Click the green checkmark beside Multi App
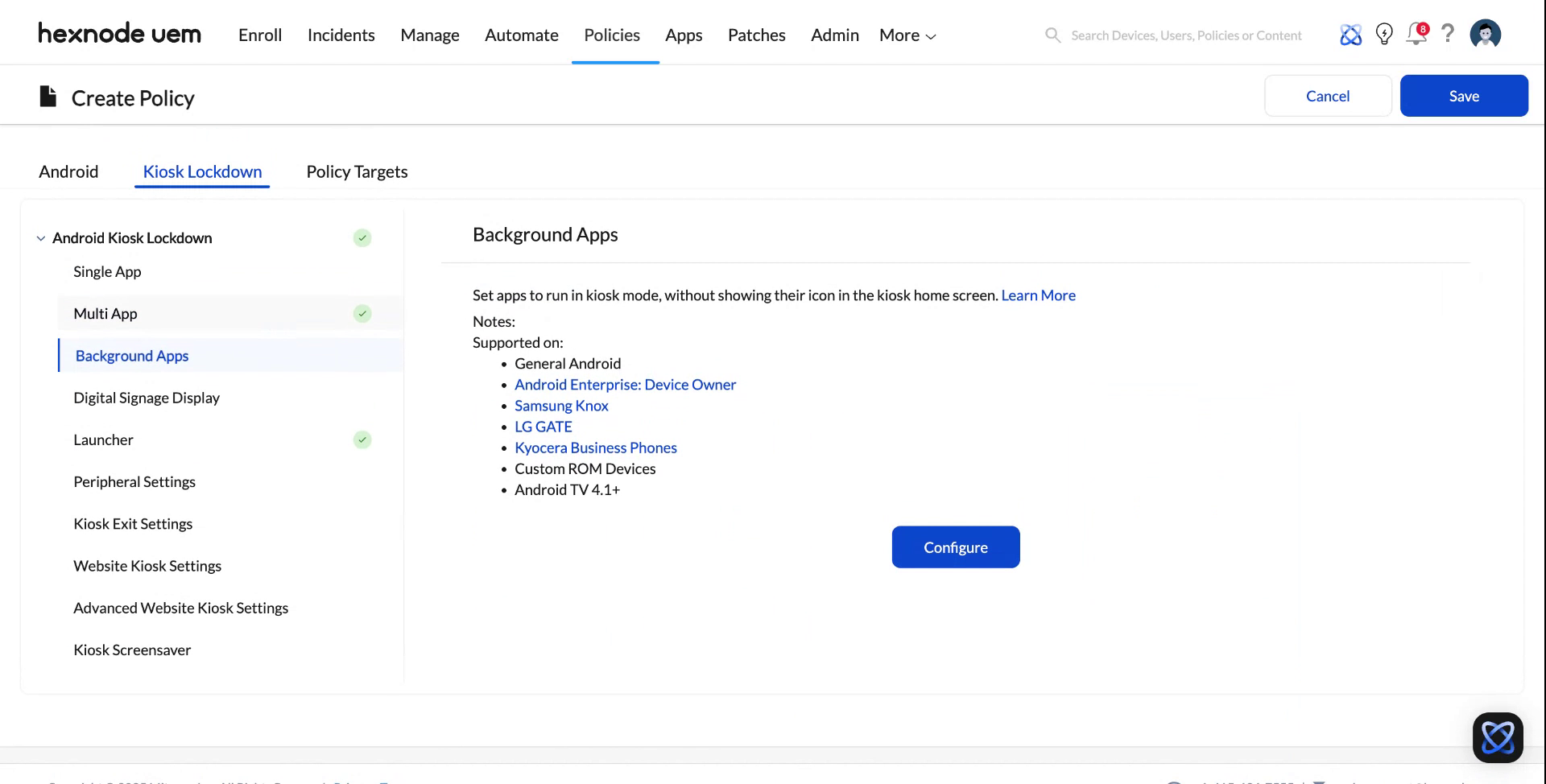Viewport: 1546px width, 784px height. click(x=362, y=314)
